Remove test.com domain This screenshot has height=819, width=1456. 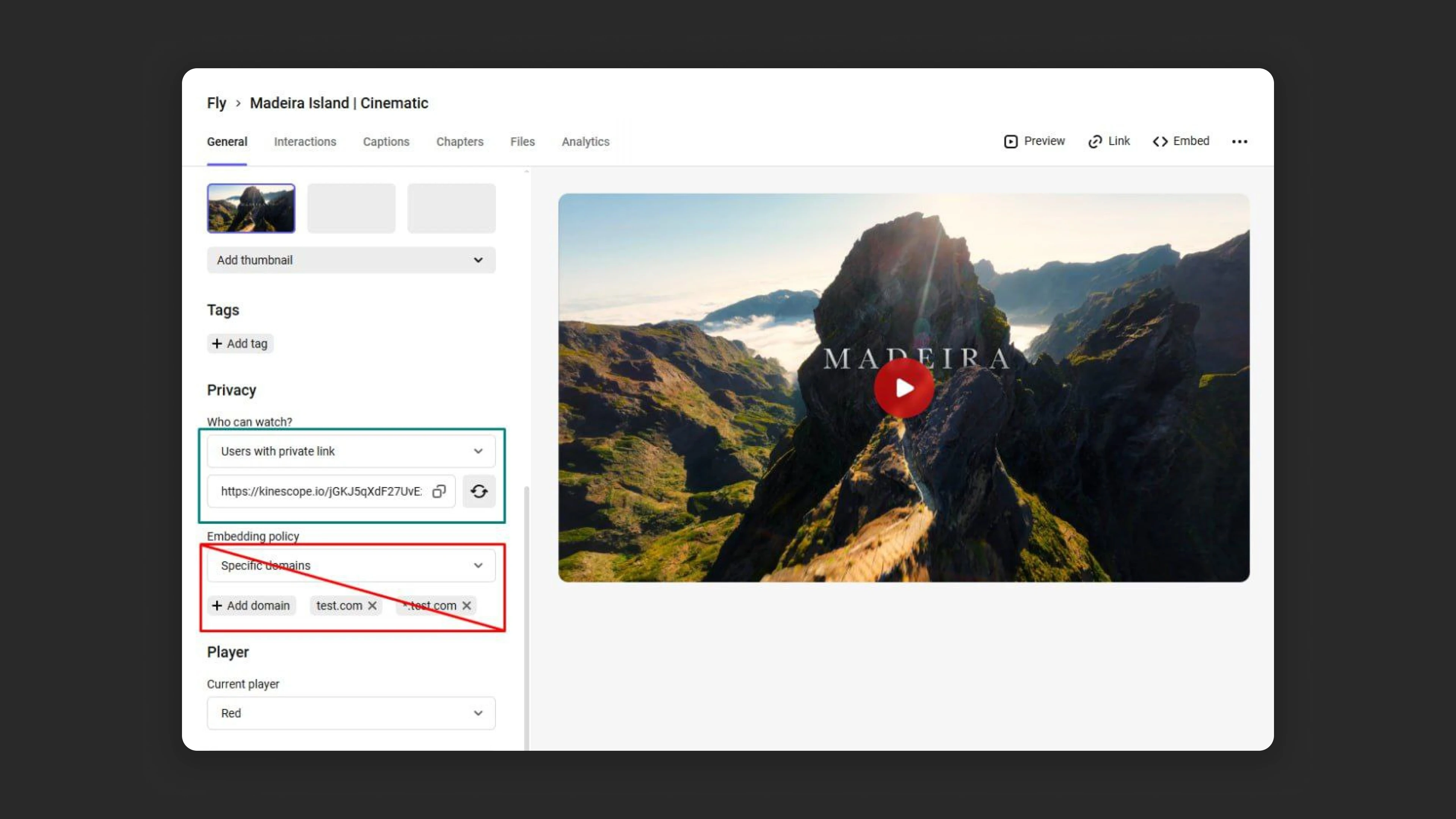(x=372, y=606)
